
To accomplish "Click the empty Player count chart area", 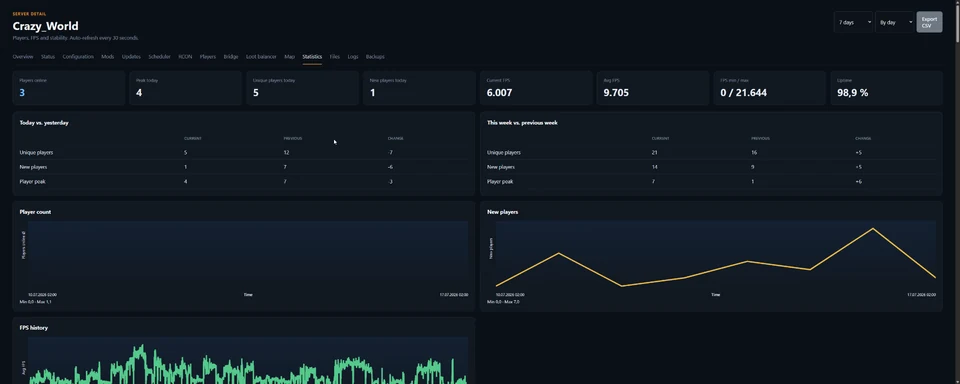I will (248, 255).
